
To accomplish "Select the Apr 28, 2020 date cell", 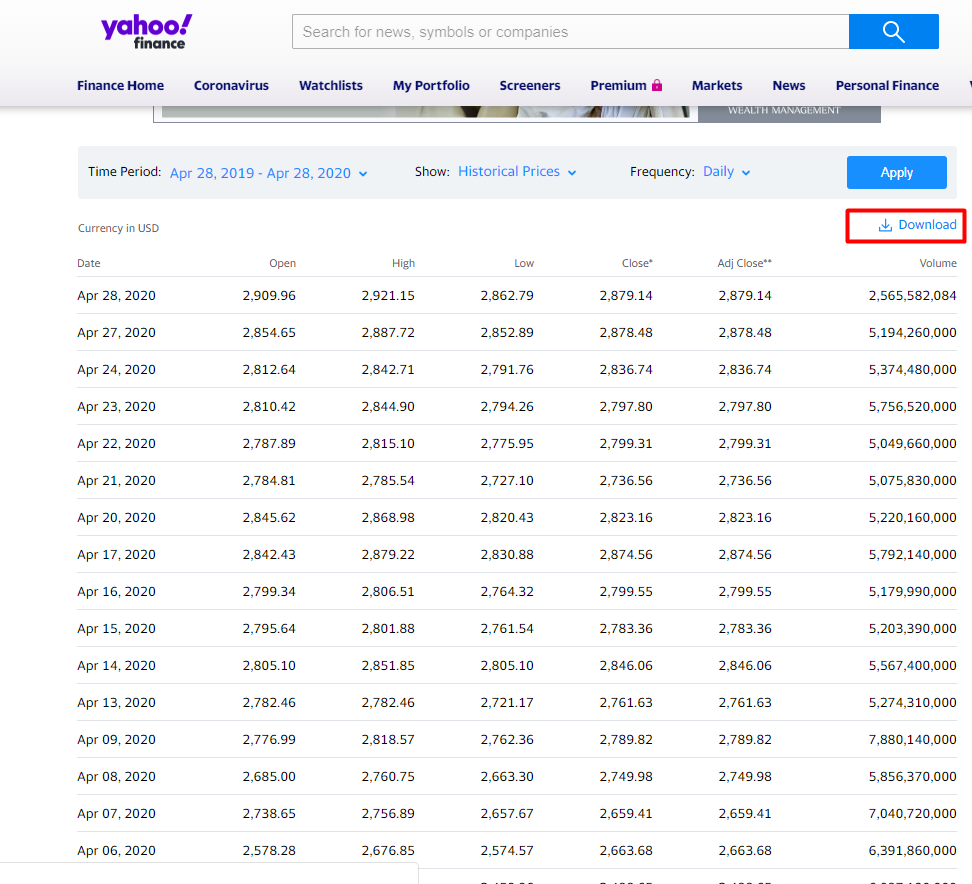I will tap(117, 296).
